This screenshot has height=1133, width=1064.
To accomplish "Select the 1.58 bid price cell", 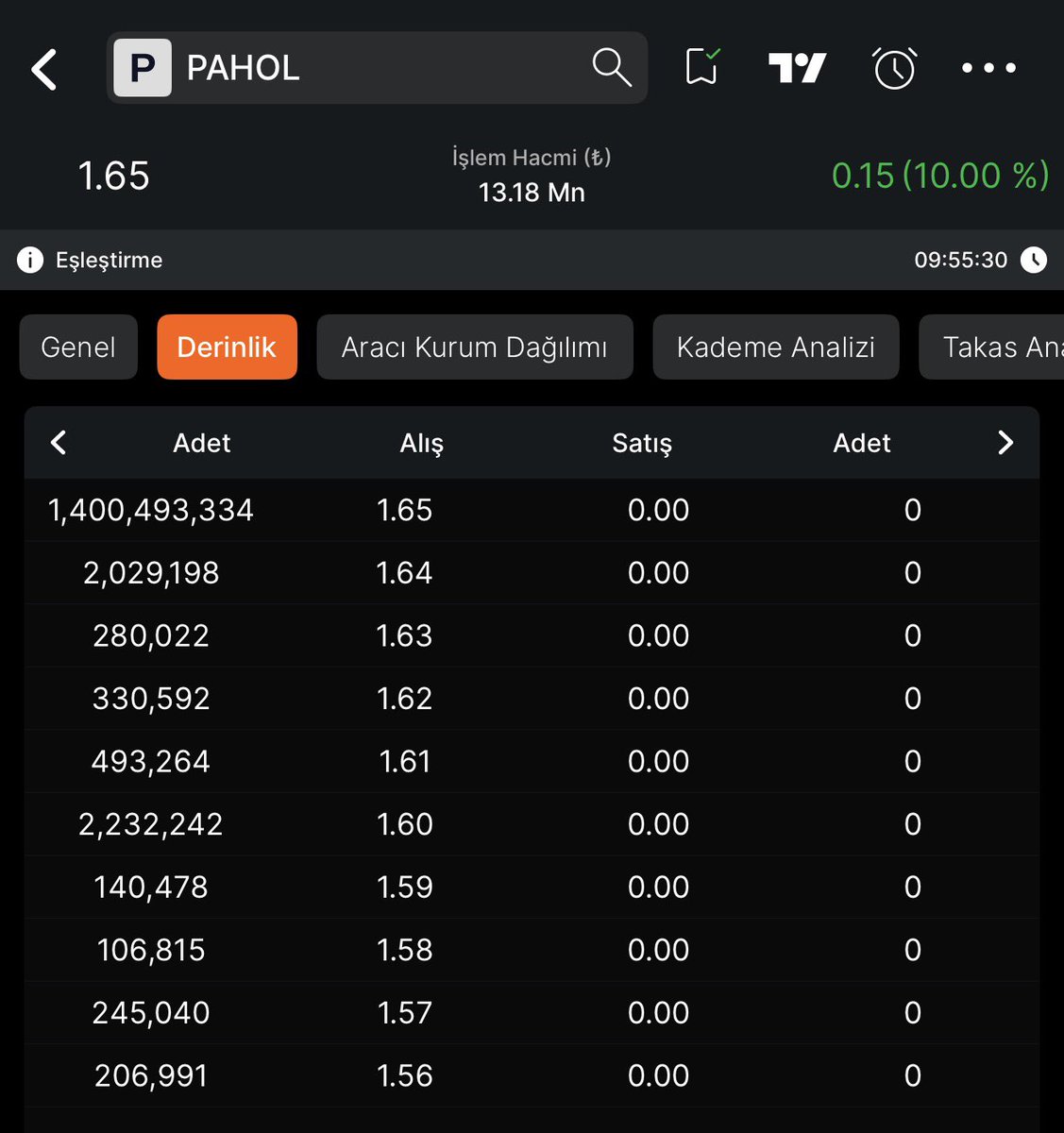I will pos(404,950).
